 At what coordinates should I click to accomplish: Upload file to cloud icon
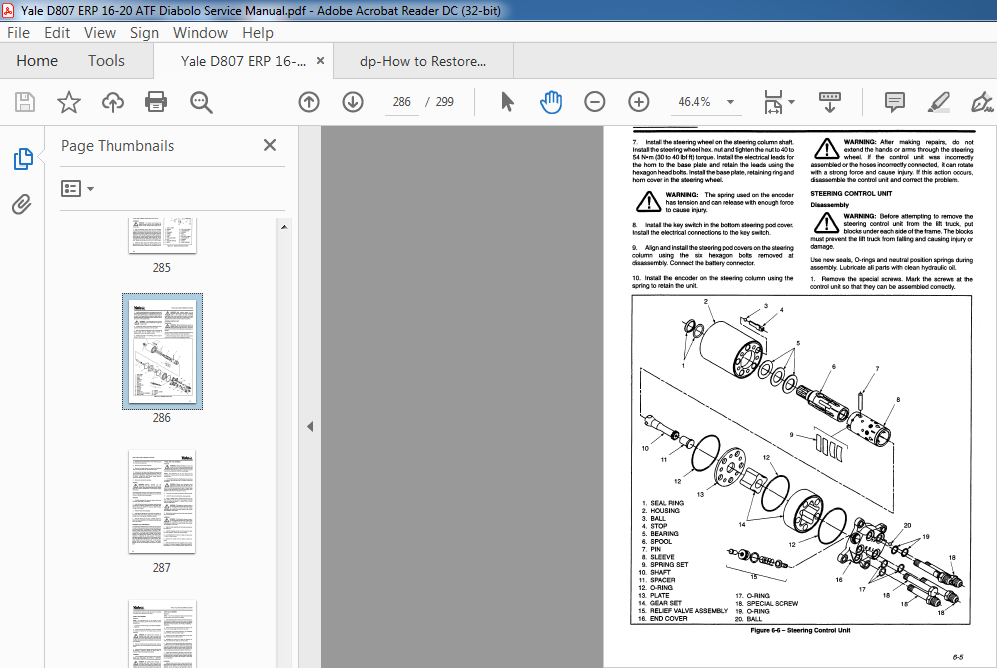pyautogui.click(x=113, y=102)
